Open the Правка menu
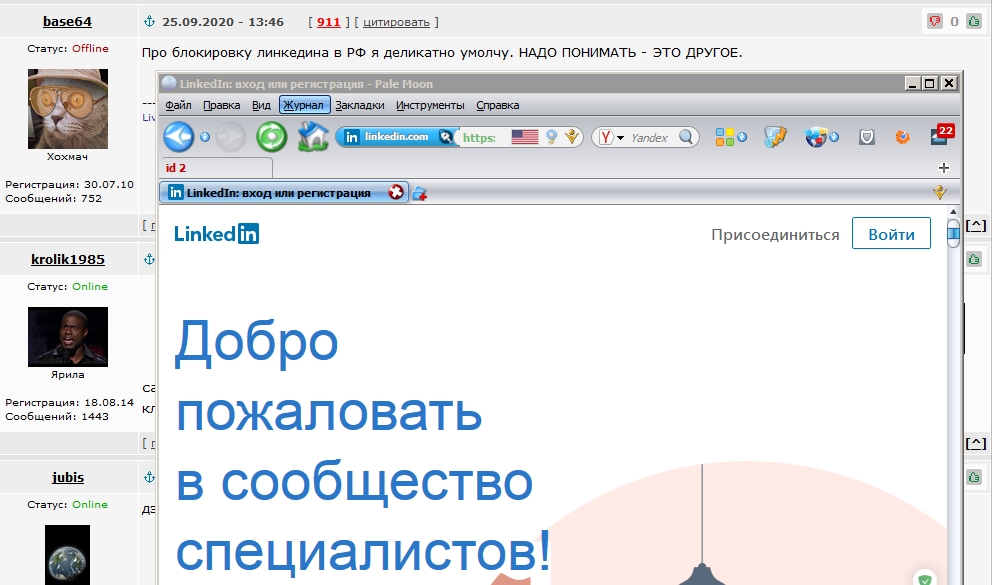This screenshot has height=585, width=993. point(222,105)
